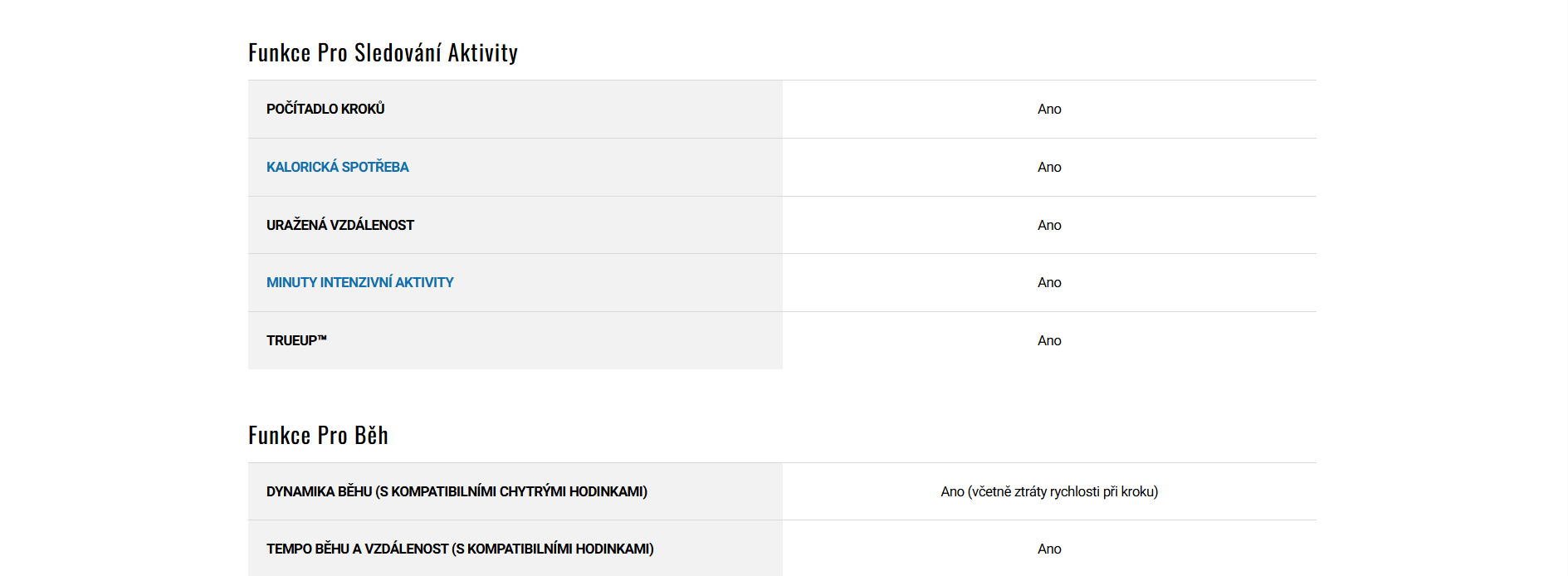Screen dimensions: 1568x576
Task: Click the TEMPO BĚHU A VZDÁLENOST label
Action: point(357,549)
